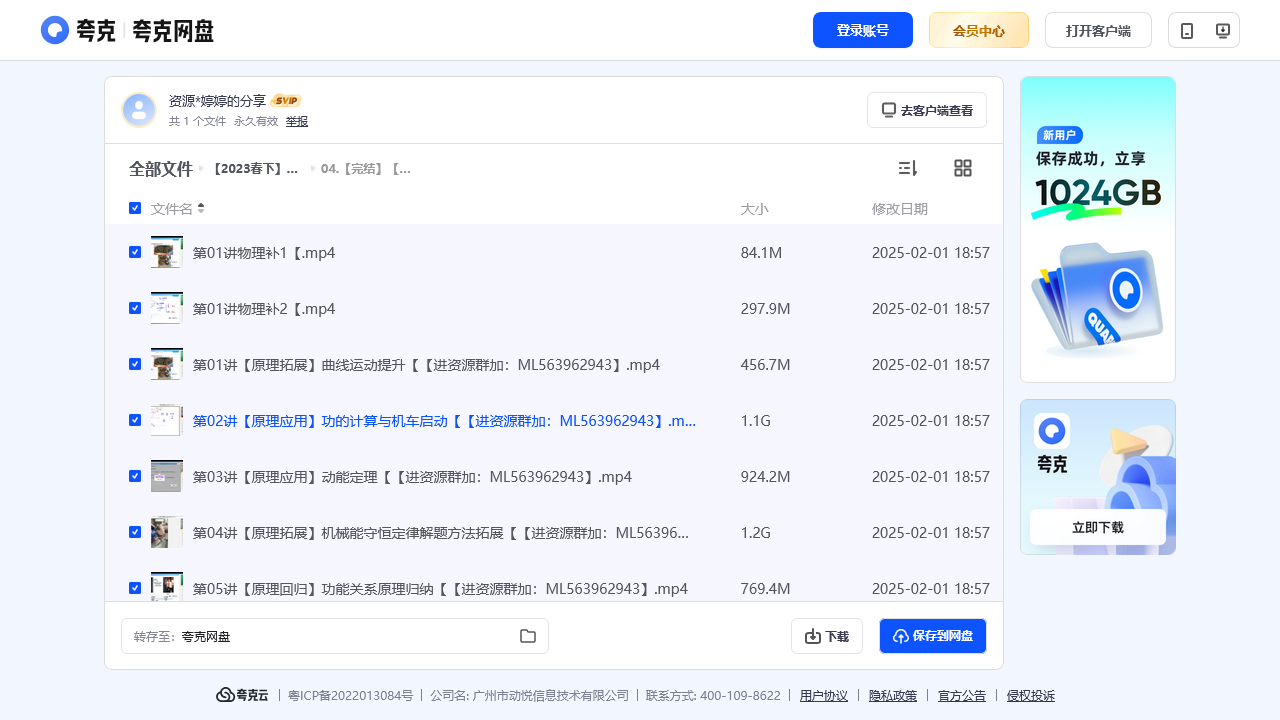This screenshot has width=1280, height=720.
Task: Select 04.【完结】 breadcrumb item
Action: (x=366, y=169)
